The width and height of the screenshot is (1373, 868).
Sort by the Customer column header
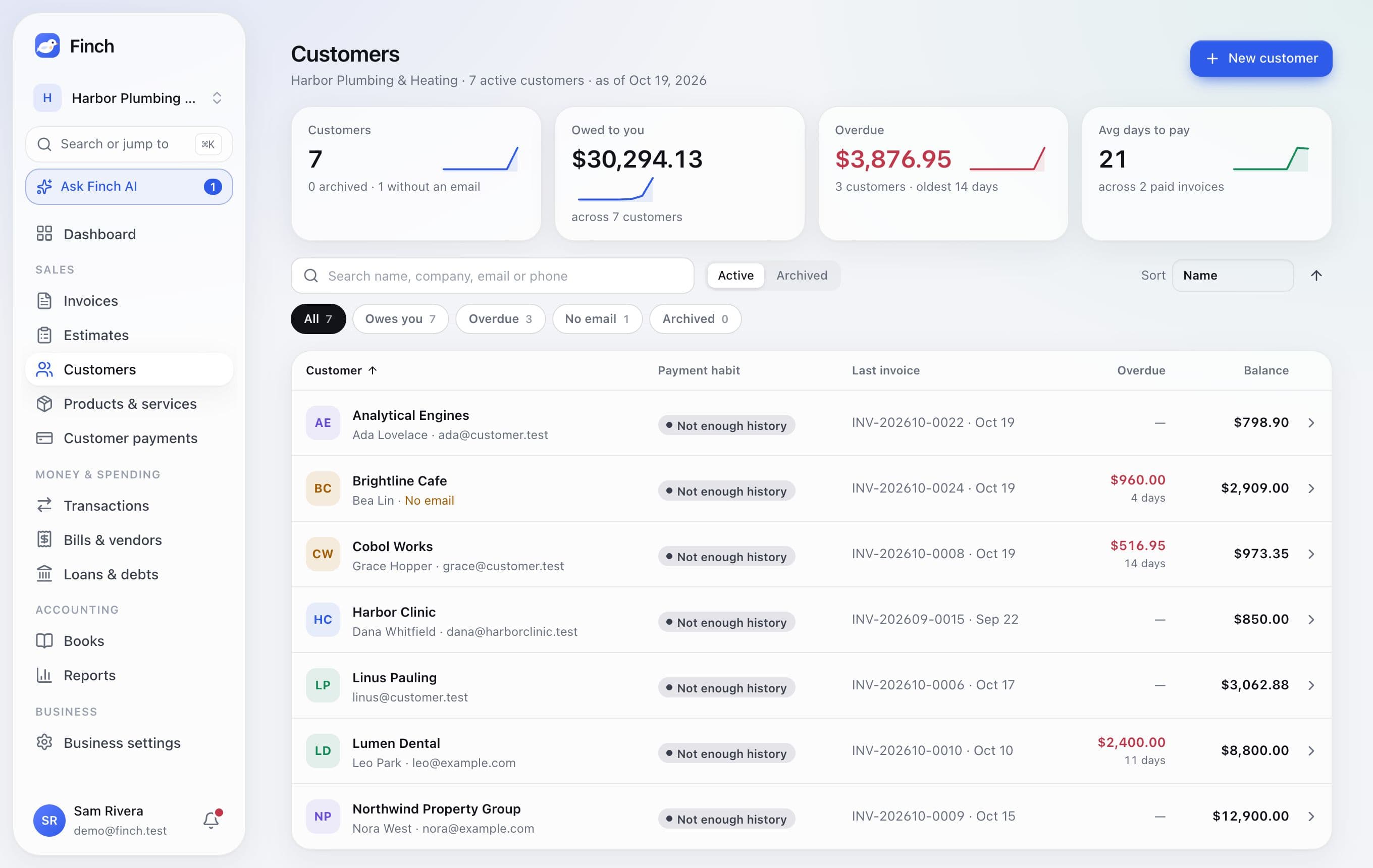click(x=341, y=370)
